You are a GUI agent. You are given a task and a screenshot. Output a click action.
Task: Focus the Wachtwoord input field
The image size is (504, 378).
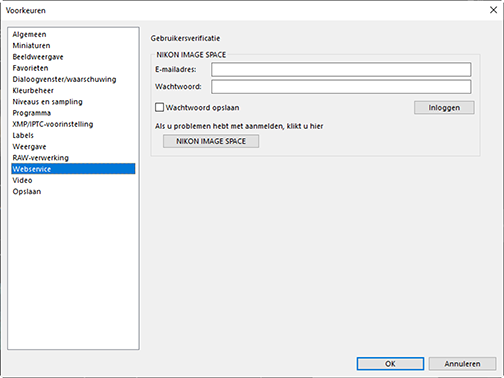pos(341,87)
